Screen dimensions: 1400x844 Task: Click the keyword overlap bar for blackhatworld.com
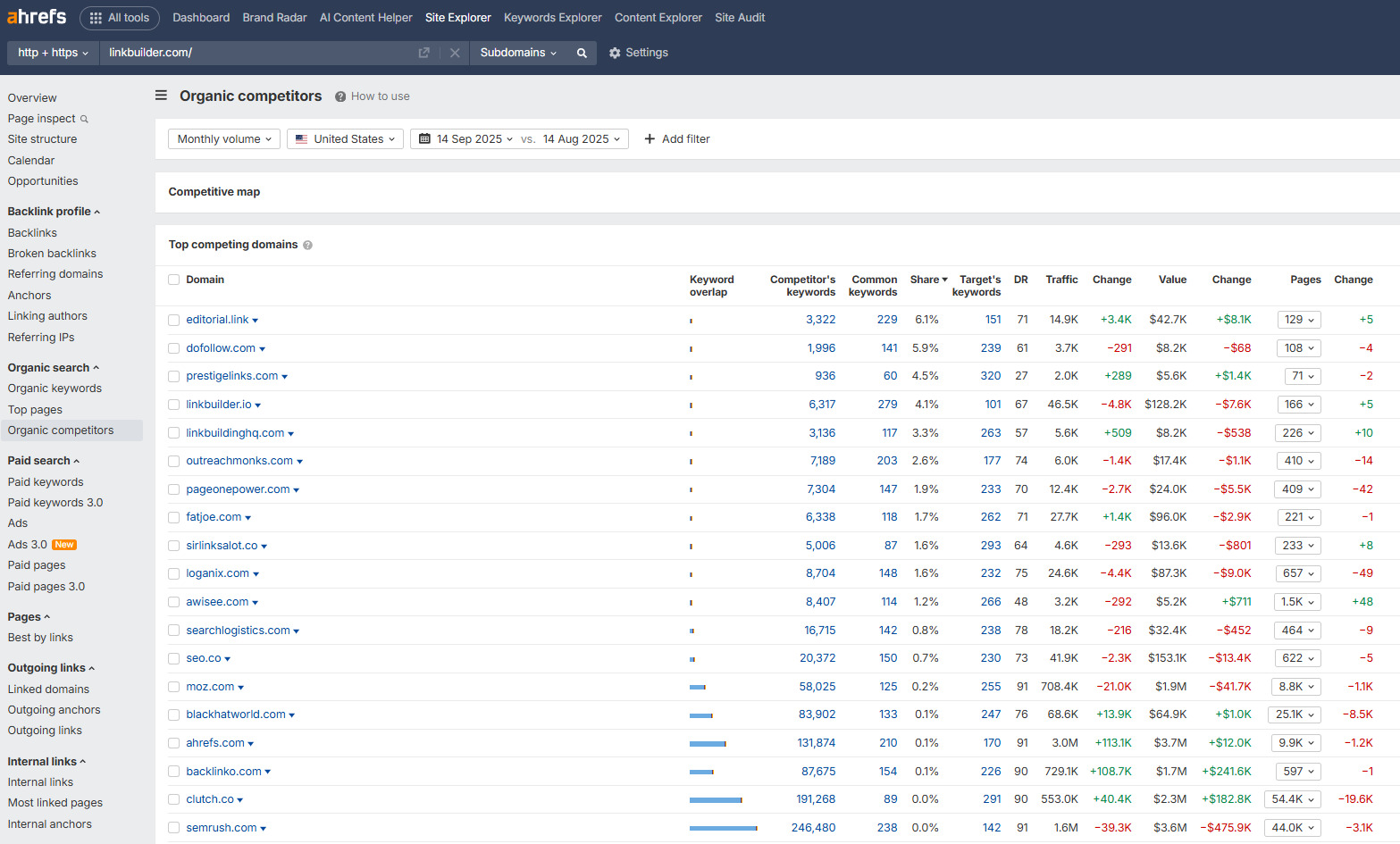pos(700,715)
